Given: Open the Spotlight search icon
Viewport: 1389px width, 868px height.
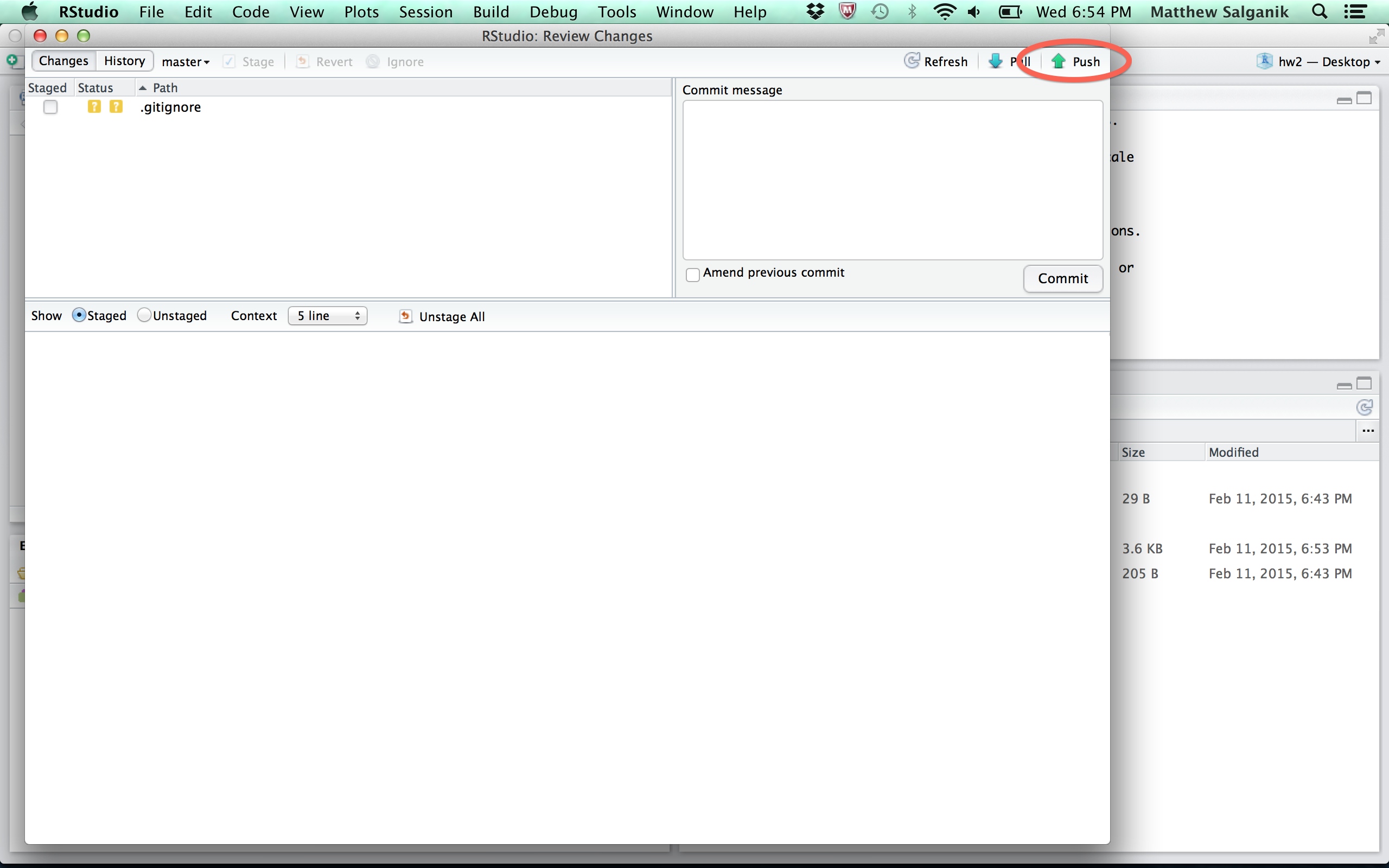Looking at the screenshot, I should click(1320, 11).
